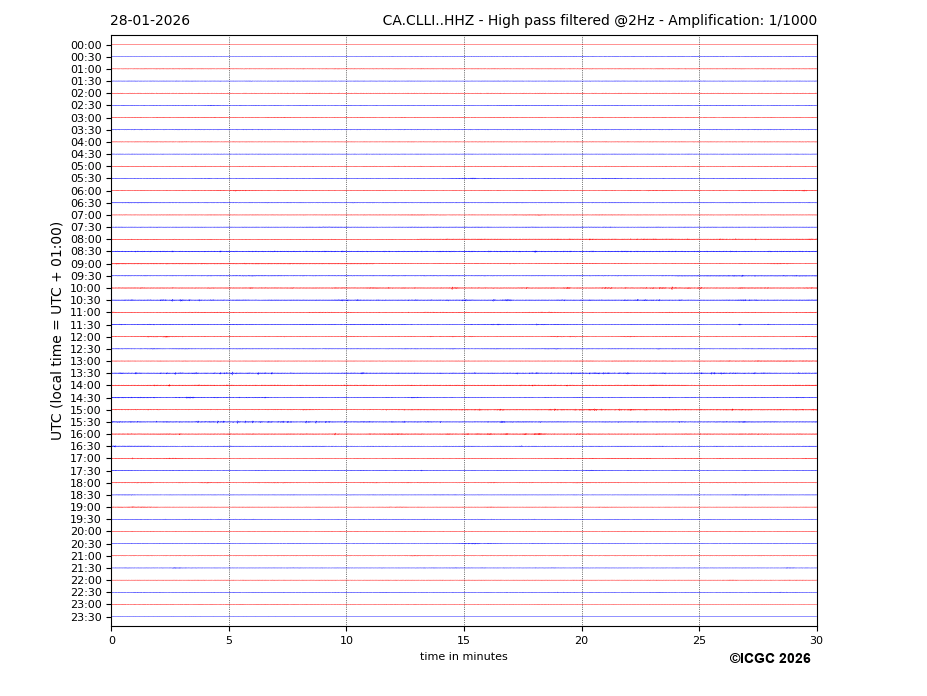Click the 06:00 time label

86,191
